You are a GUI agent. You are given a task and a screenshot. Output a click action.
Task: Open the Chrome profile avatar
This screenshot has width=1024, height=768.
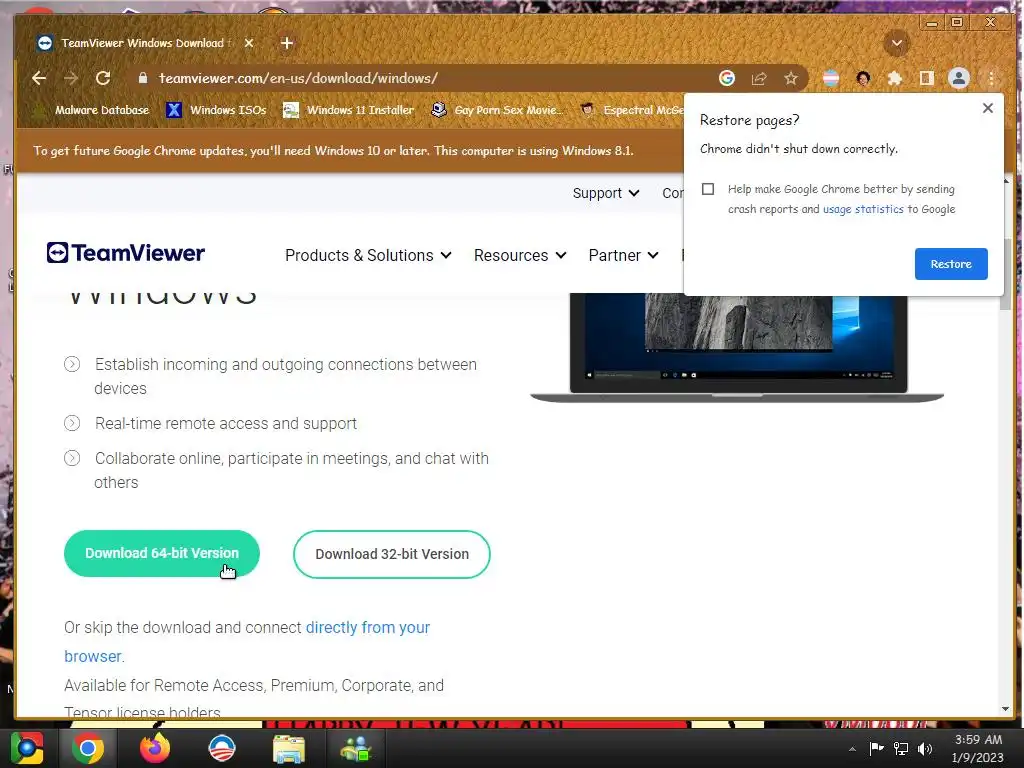click(x=959, y=78)
